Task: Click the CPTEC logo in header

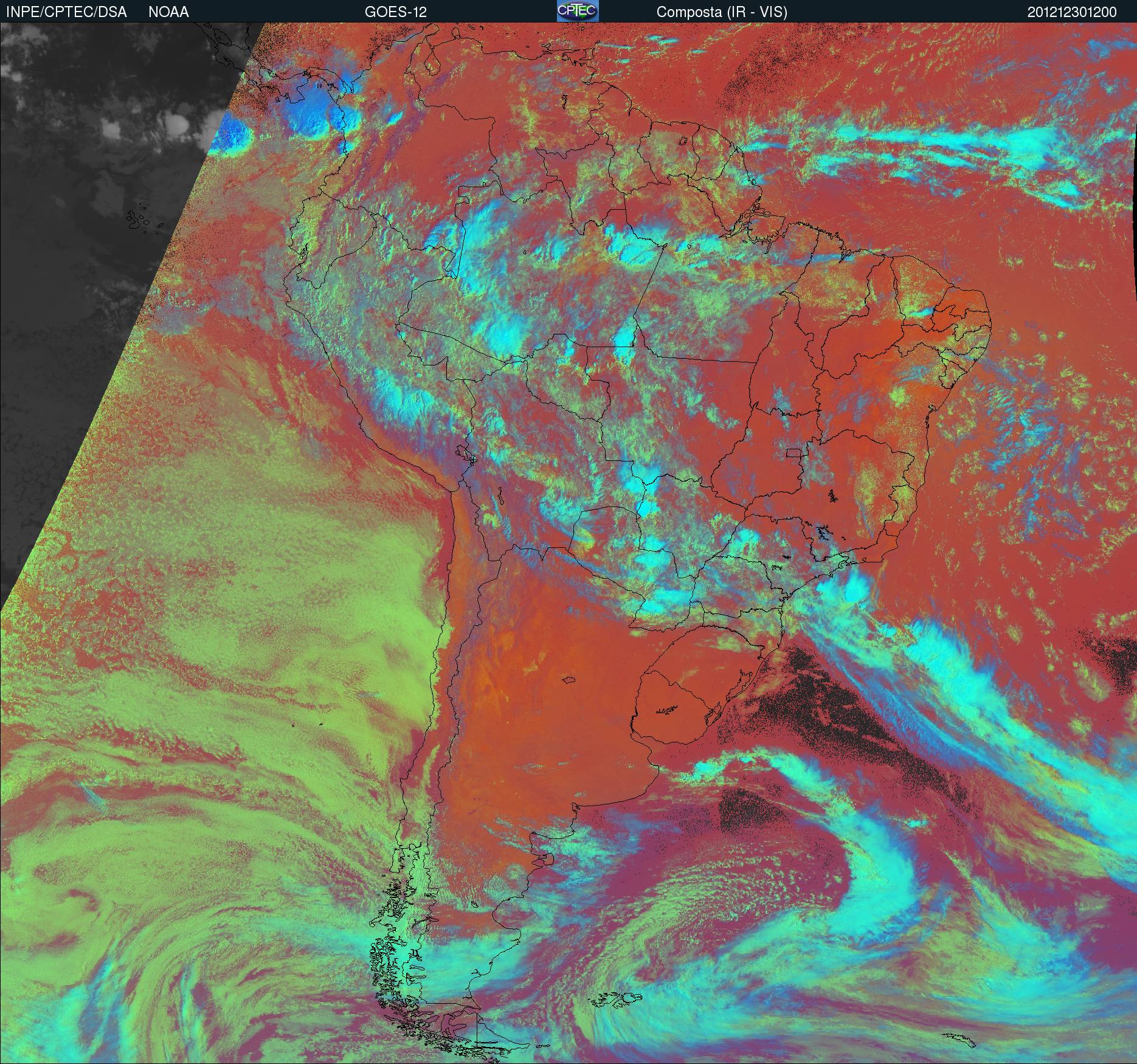Action: point(578,11)
